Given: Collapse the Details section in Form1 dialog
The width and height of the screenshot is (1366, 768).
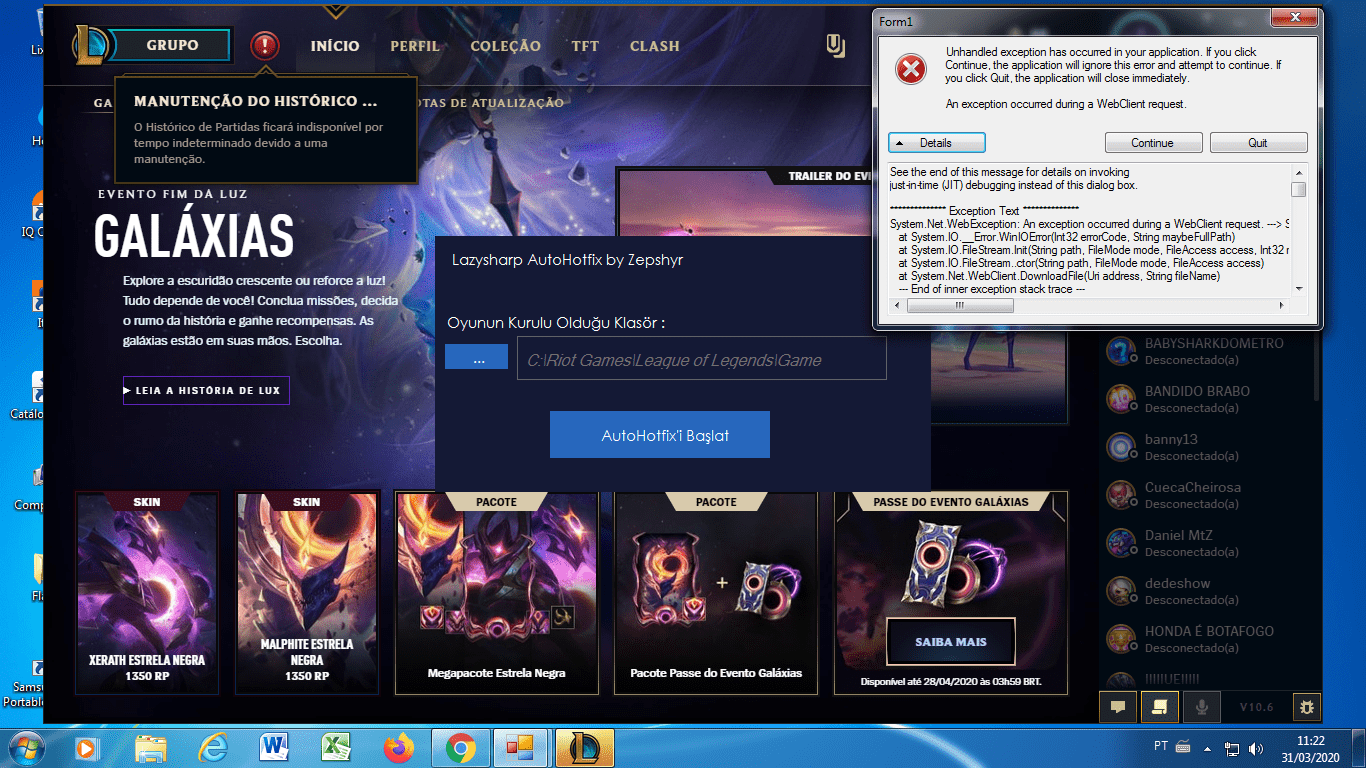Looking at the screenshot, I should pos(937,143).
